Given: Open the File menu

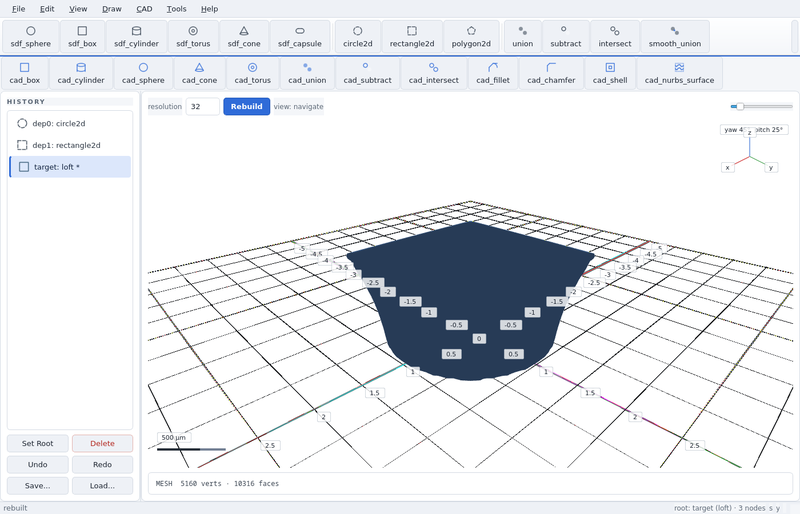Looking at the screenshot, I should (18, 9).
